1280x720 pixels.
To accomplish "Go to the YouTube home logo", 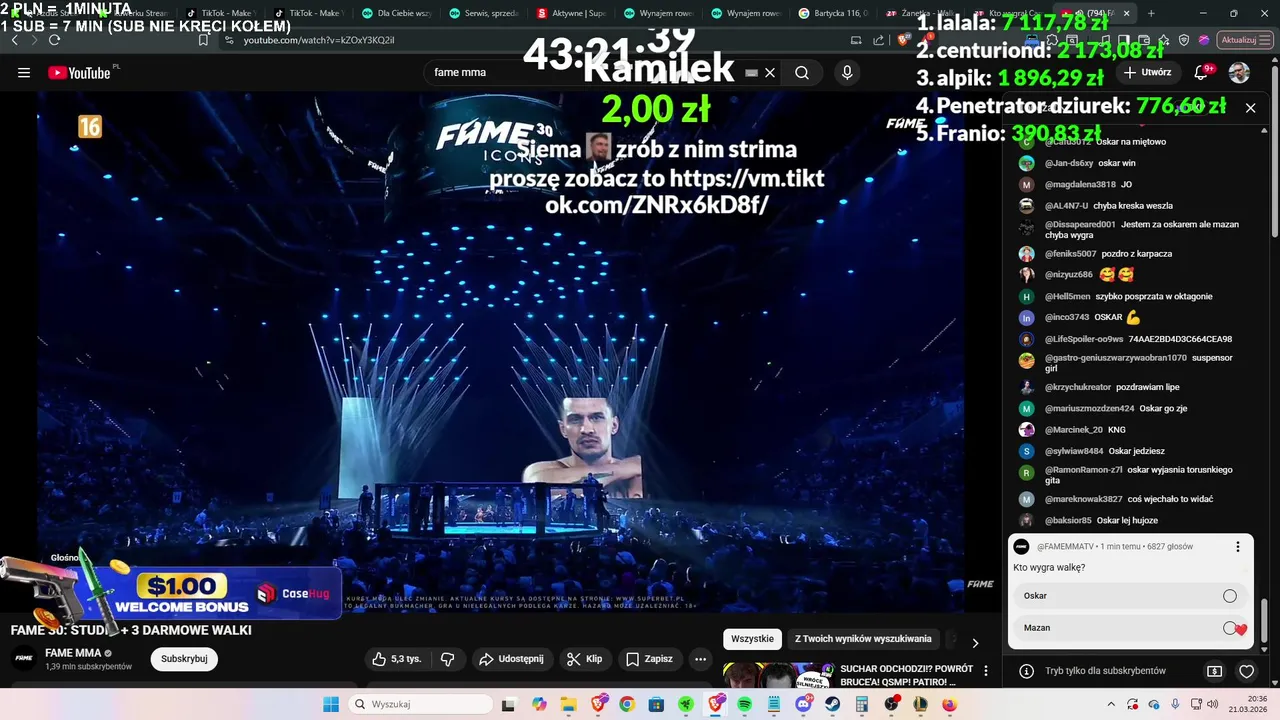I will coord(80,72).
